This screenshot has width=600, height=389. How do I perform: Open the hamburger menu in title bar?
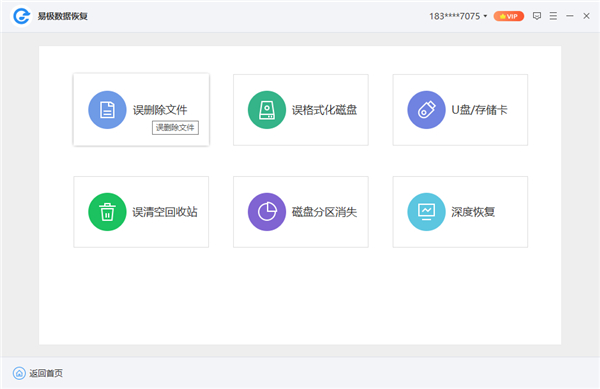(553, 16)
